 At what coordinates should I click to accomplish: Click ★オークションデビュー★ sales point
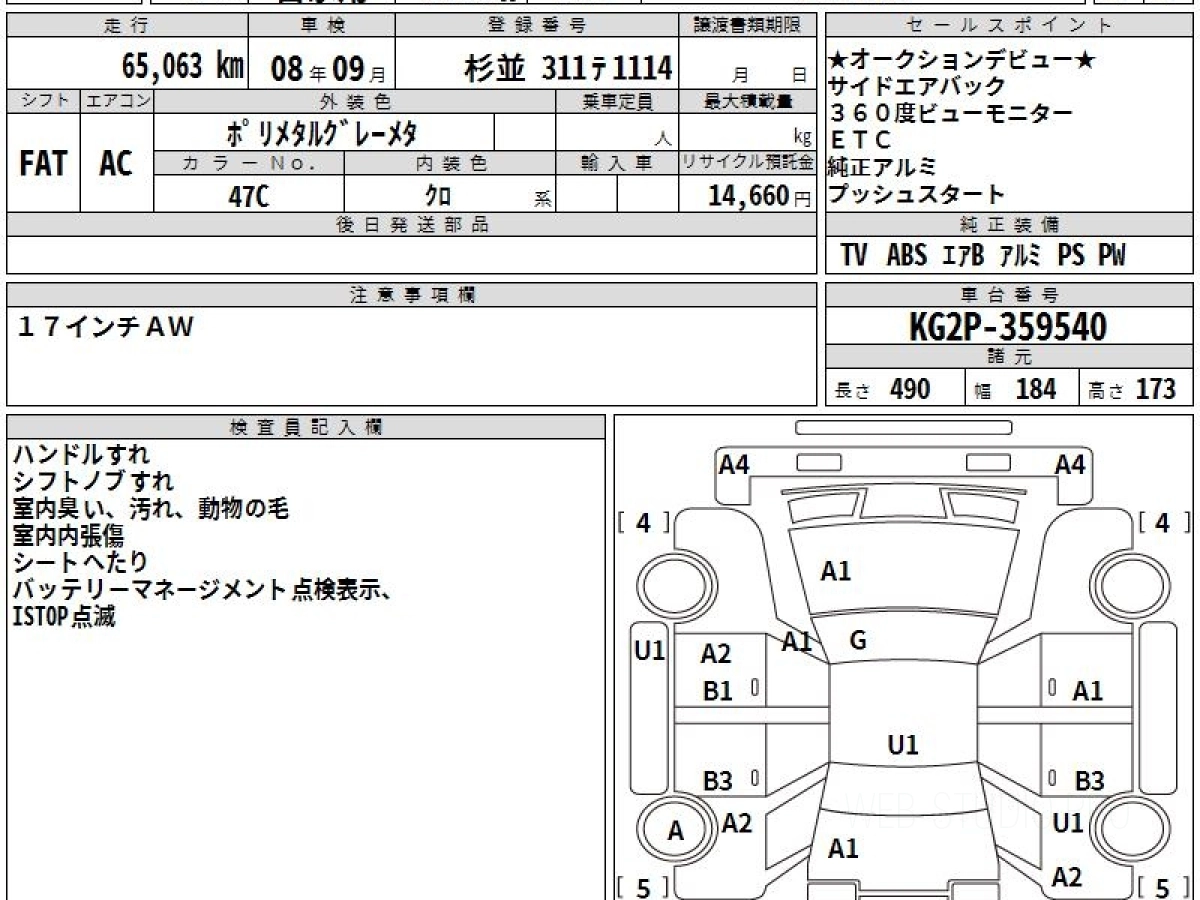(962, 62)
